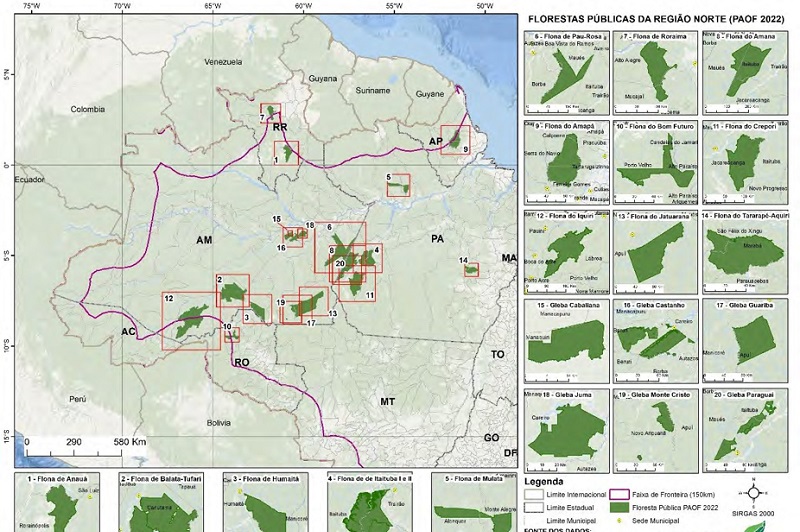Screen dimensions: 800x532
Task: Click the Faixa de Fronteira purple swatch
Action: (623, 495)
